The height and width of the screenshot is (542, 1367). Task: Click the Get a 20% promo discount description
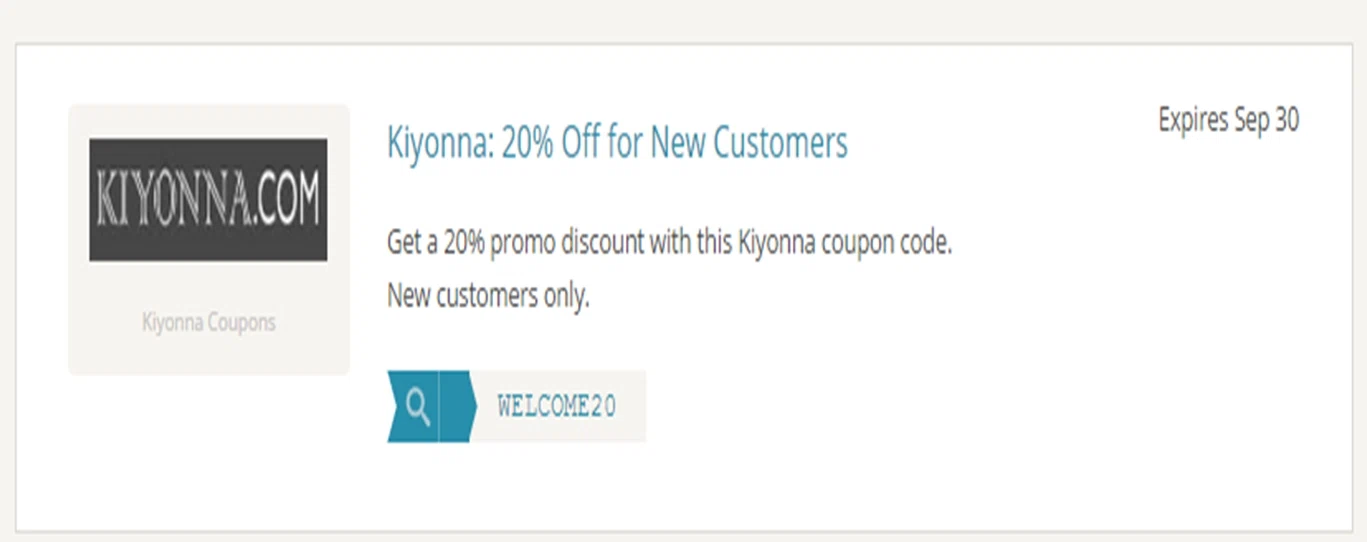click(x=669, y=243)
